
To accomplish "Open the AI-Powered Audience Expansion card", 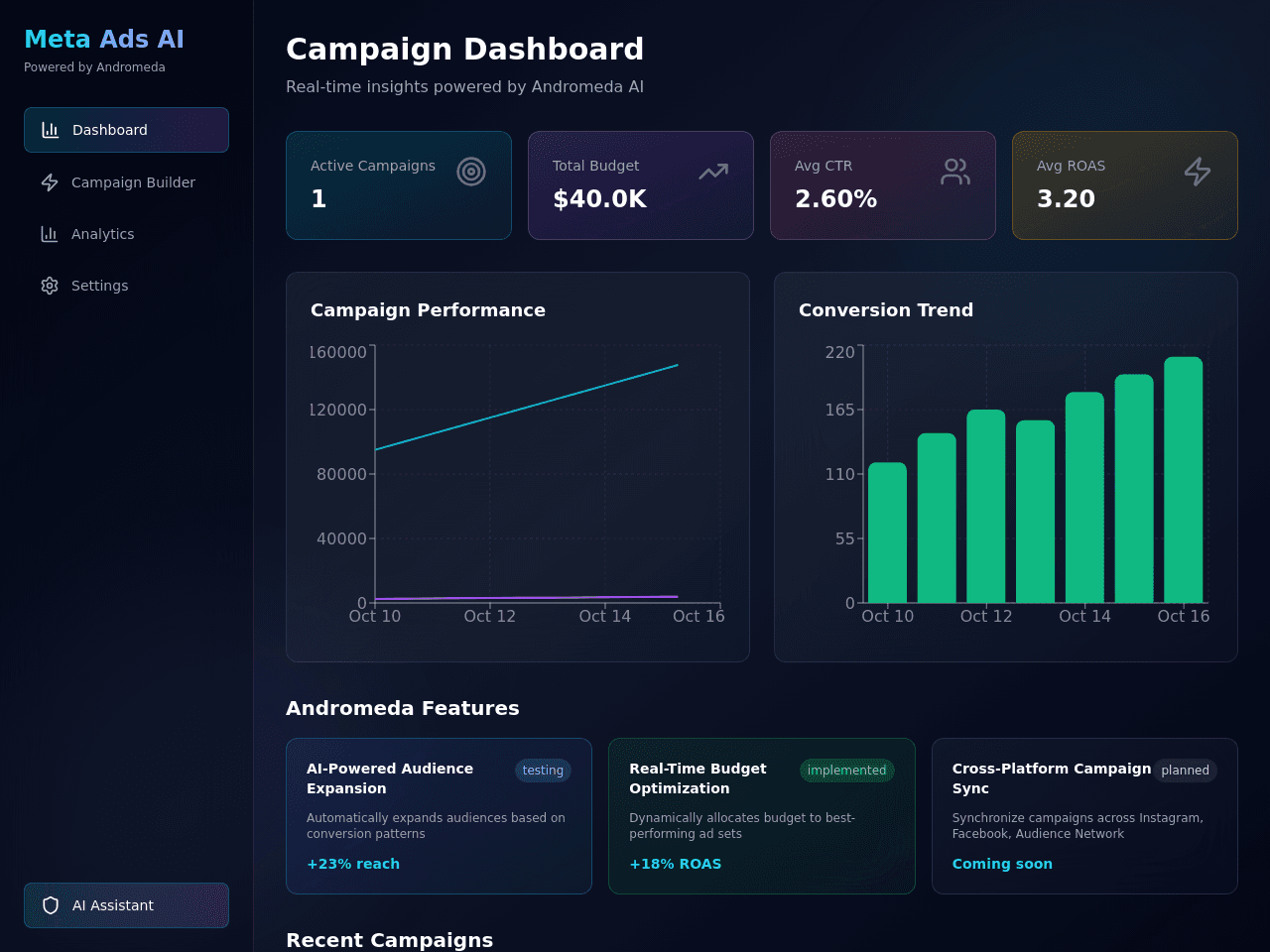I will click(x=439, y=816).
